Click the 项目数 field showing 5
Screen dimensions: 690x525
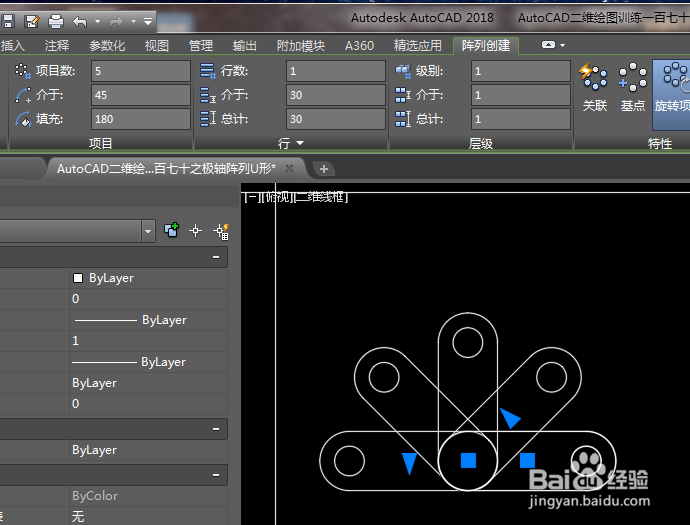tap(141, 71)
